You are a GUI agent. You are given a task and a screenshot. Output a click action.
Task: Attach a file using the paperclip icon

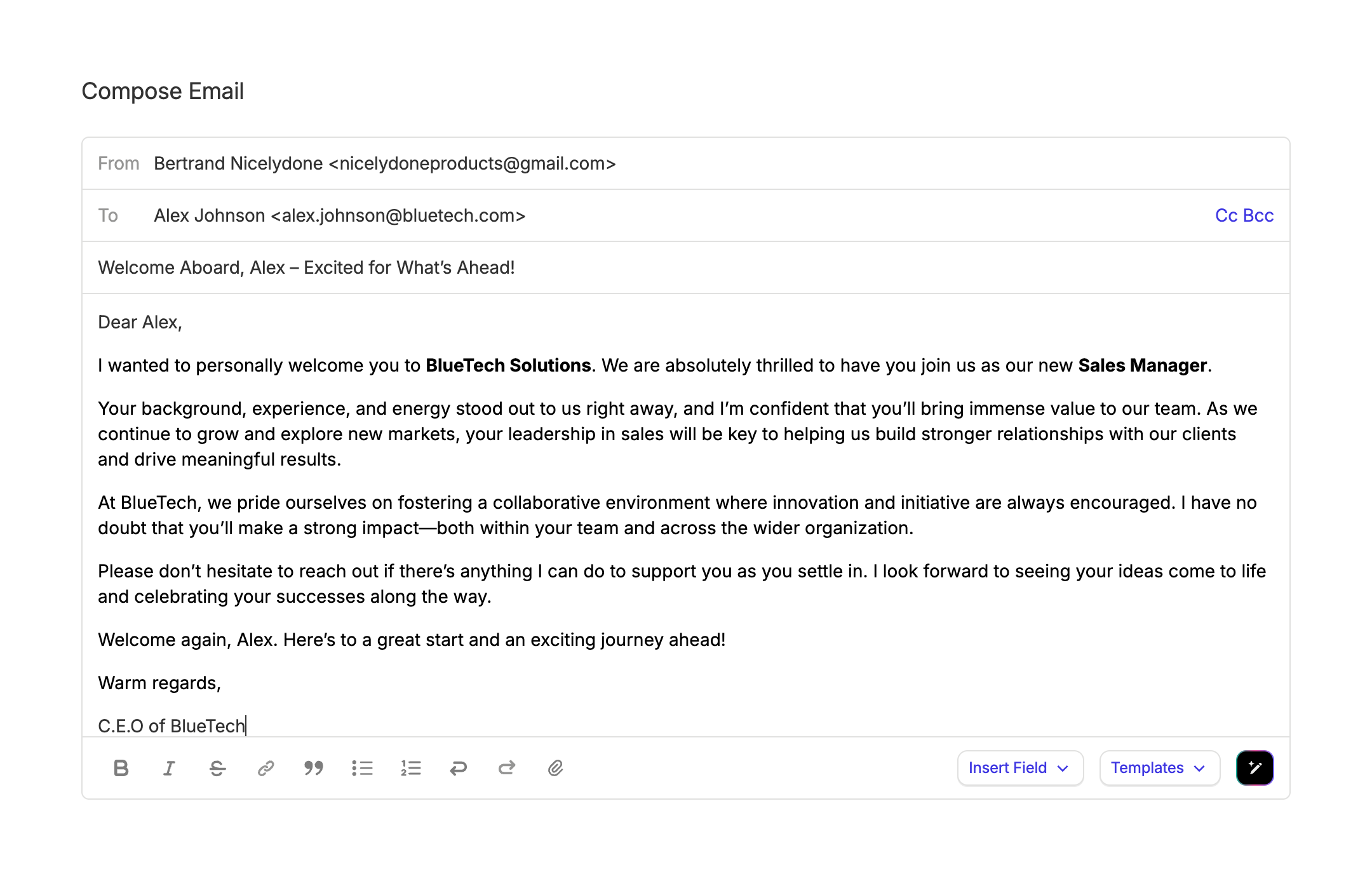(x=555, y=769)
